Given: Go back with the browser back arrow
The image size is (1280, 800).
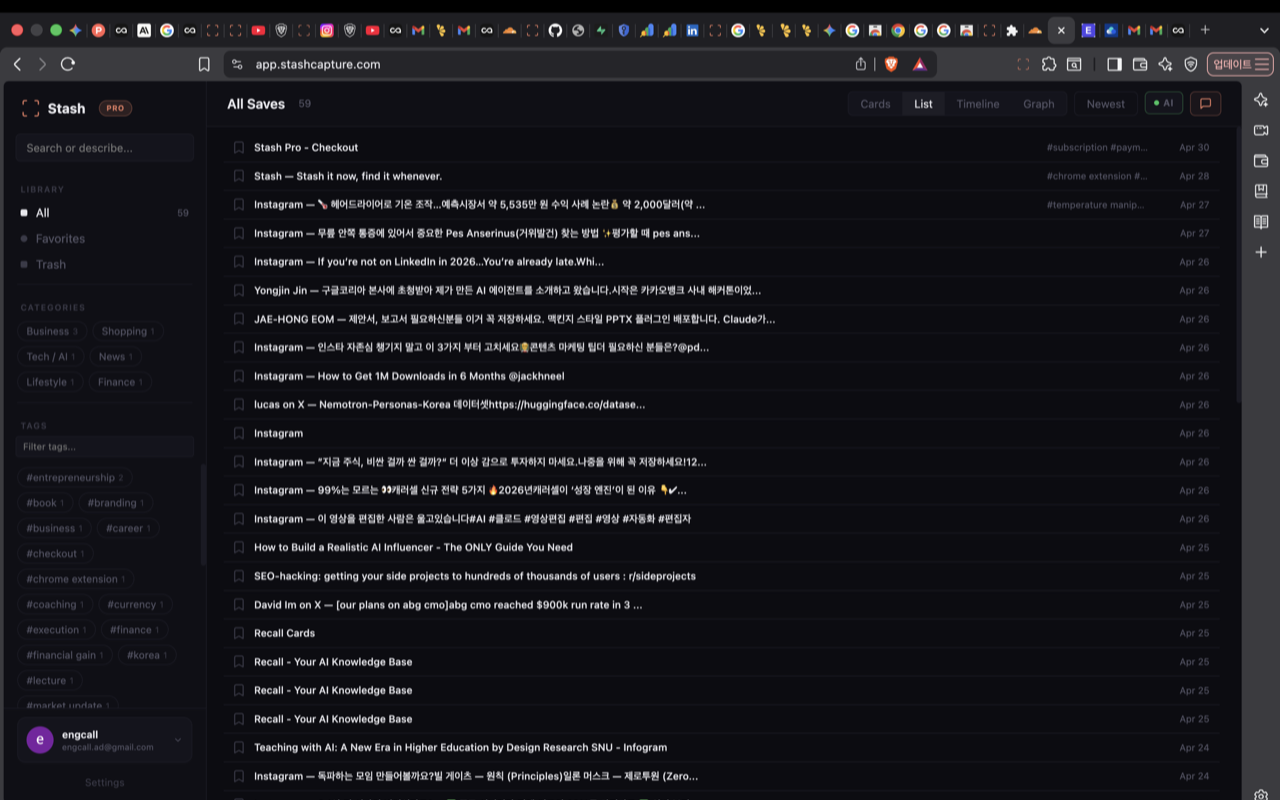Looking at the screenshot, I should point(17,64).
